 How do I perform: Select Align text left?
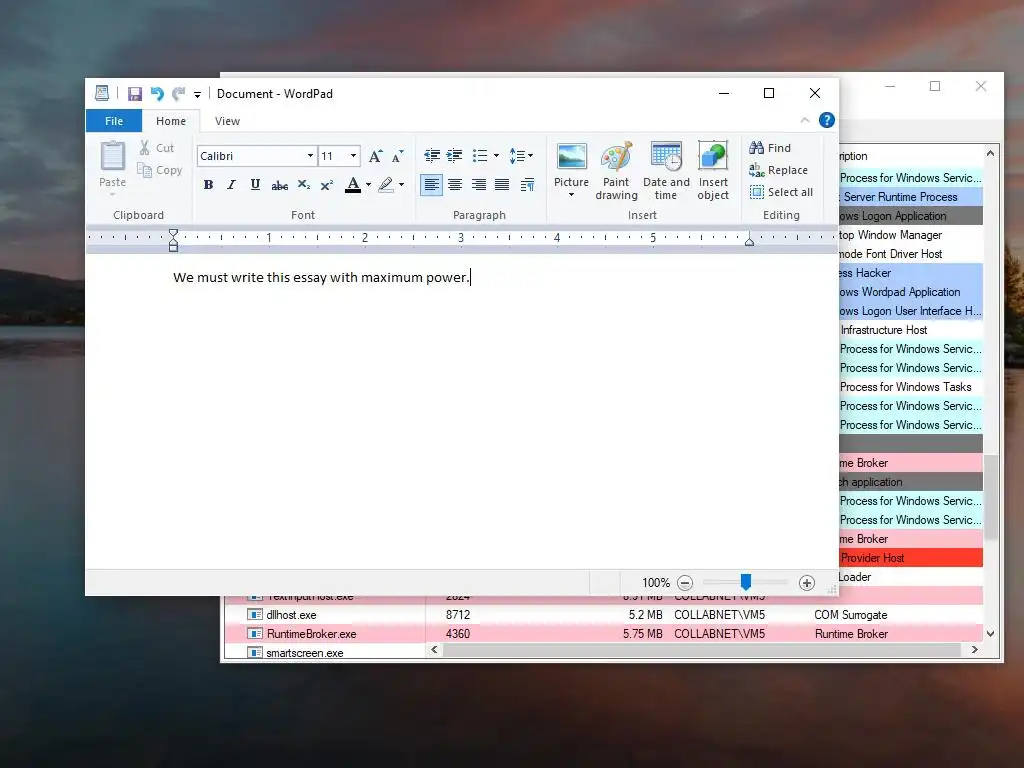tap(431, 185)
